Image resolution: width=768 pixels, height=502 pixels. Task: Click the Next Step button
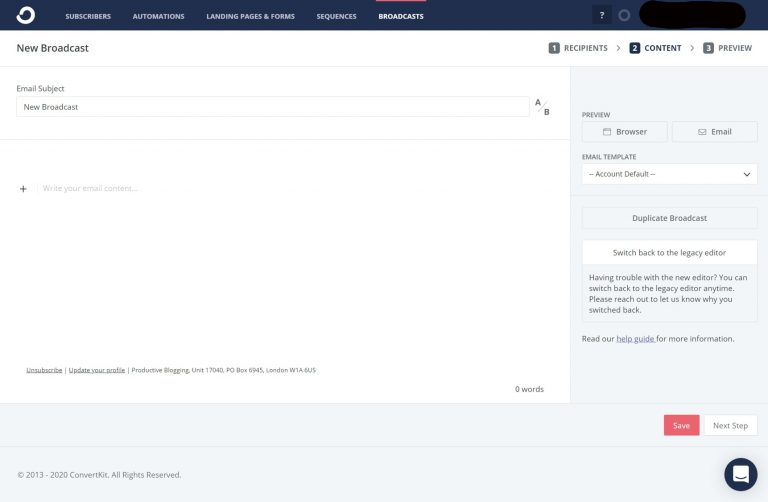tap(730, 425)
